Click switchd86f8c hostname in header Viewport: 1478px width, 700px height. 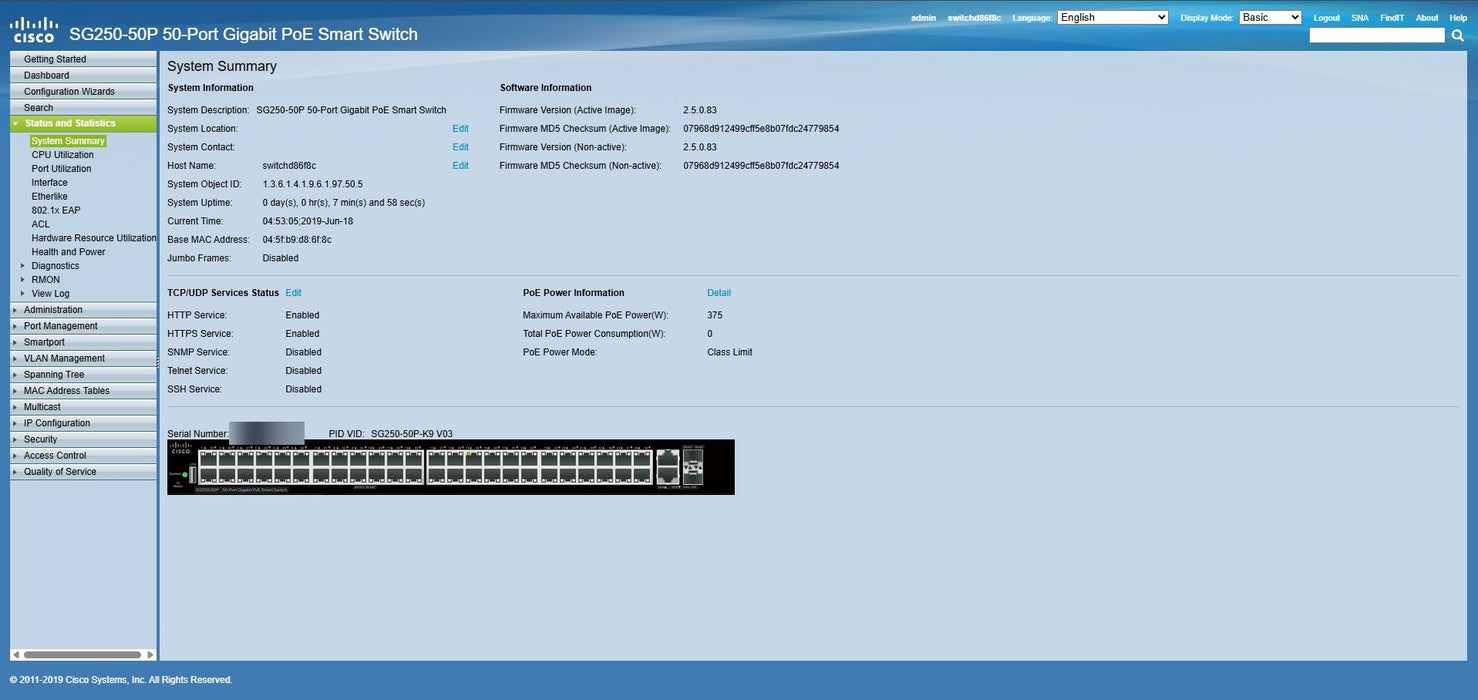[974, 18]
